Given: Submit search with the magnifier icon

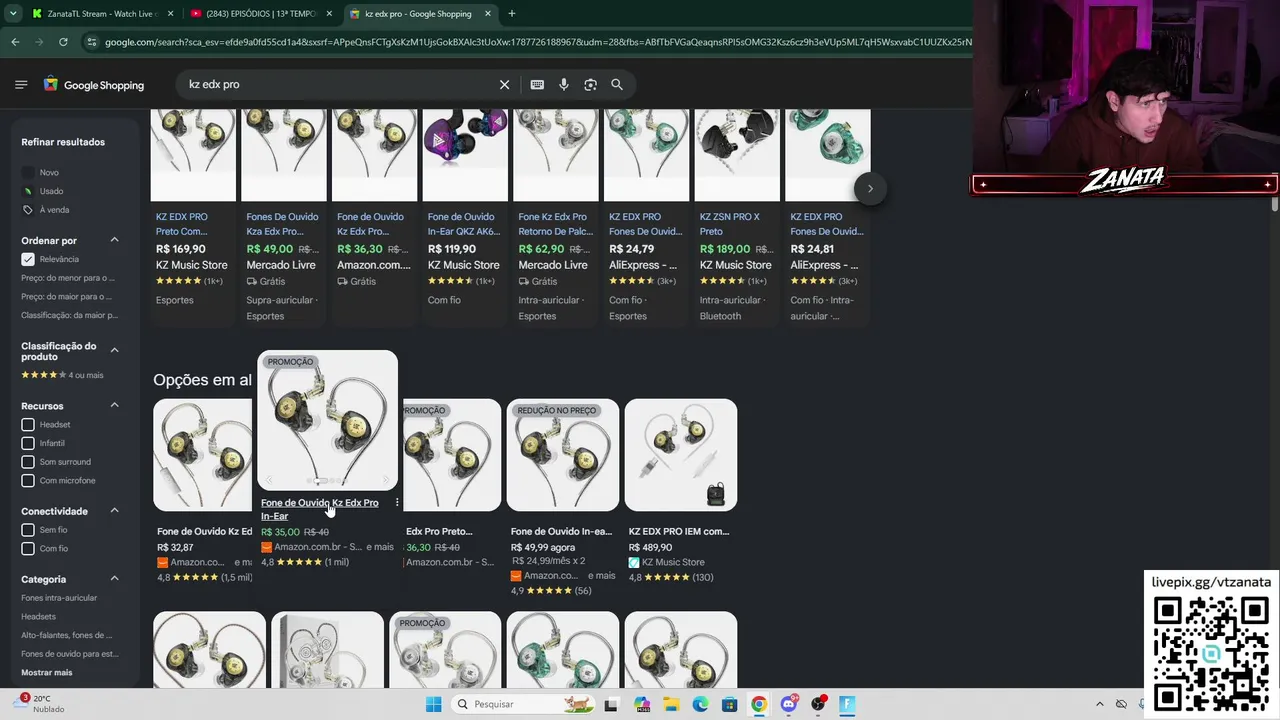Looking at the screenshot, I should (617, 85).
